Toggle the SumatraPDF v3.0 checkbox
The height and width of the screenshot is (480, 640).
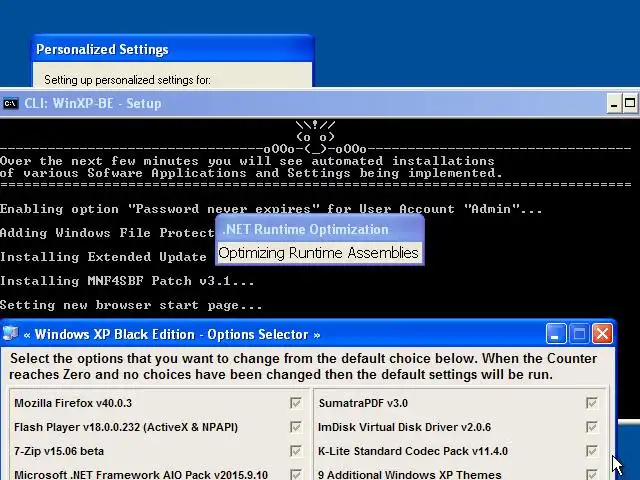[x=592, y=403]
